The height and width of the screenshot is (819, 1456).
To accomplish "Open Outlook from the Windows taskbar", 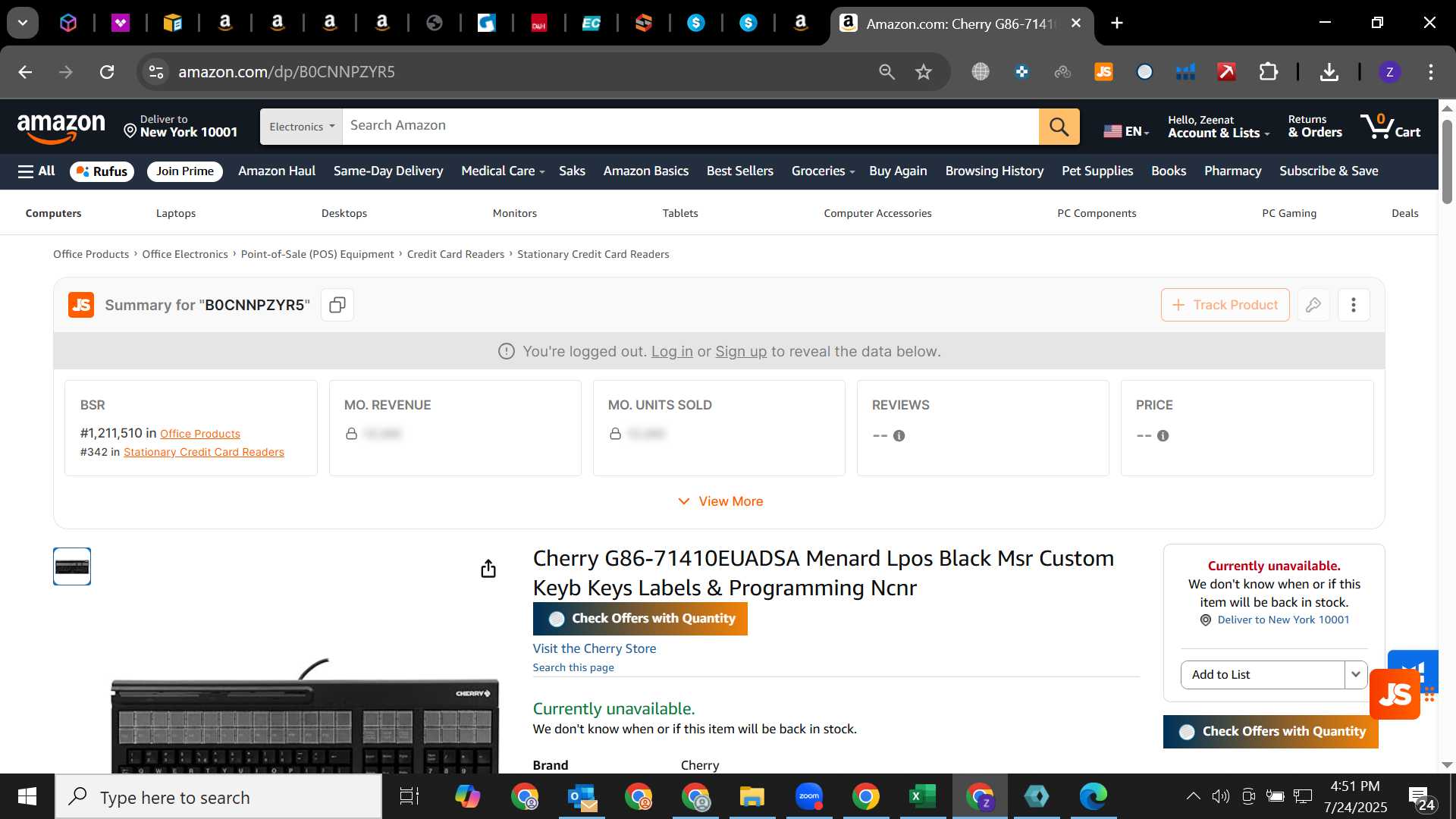I will [x=582, y=796].
